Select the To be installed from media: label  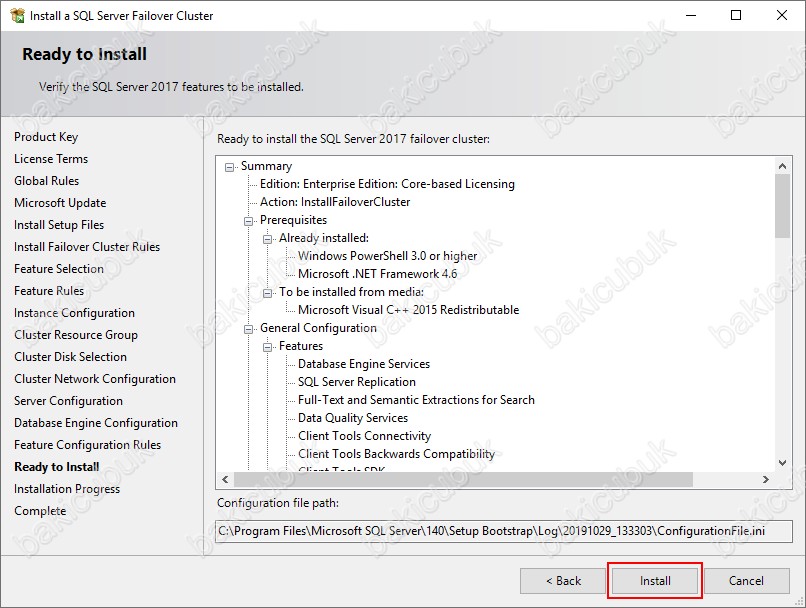click(x=352, y=292)
